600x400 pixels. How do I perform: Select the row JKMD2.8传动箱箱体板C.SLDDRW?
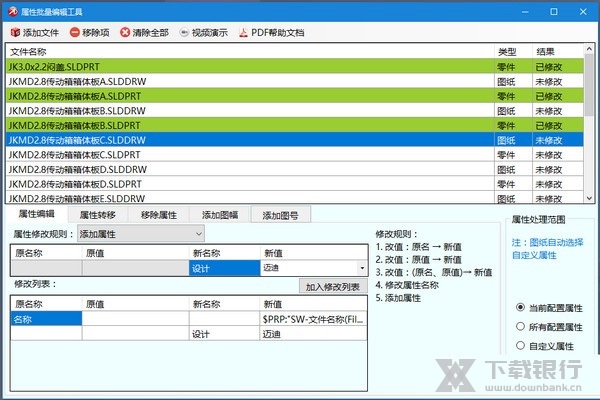pos(295,140)
